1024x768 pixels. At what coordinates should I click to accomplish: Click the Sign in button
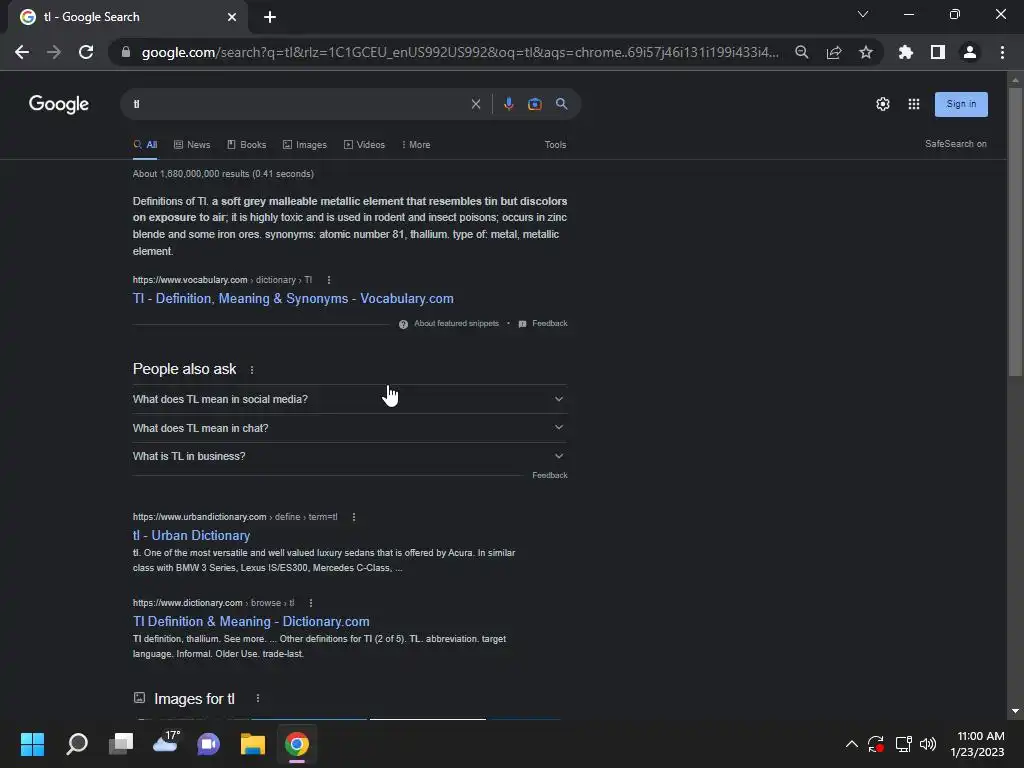[x=961, y=104]
